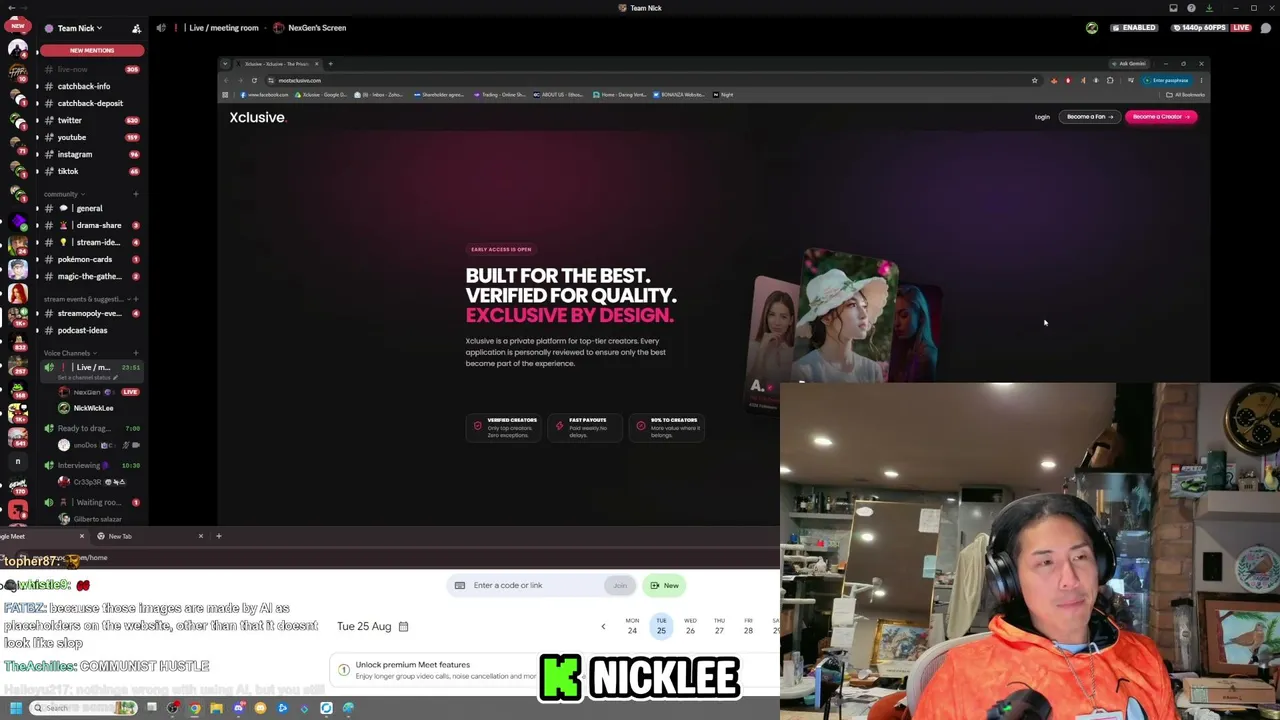Open the All Bookmarks folder

(x=1186, y=95)
